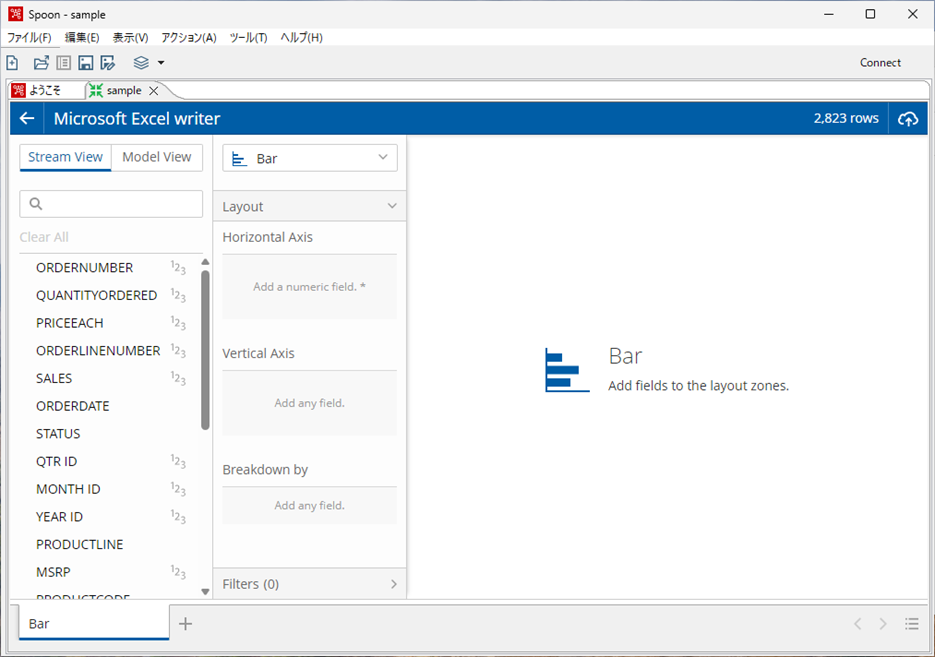Viewport: 935px width, 657px height.
Task: Click the previous tab arrow at the bottom
Action: (x=857, y=624)
